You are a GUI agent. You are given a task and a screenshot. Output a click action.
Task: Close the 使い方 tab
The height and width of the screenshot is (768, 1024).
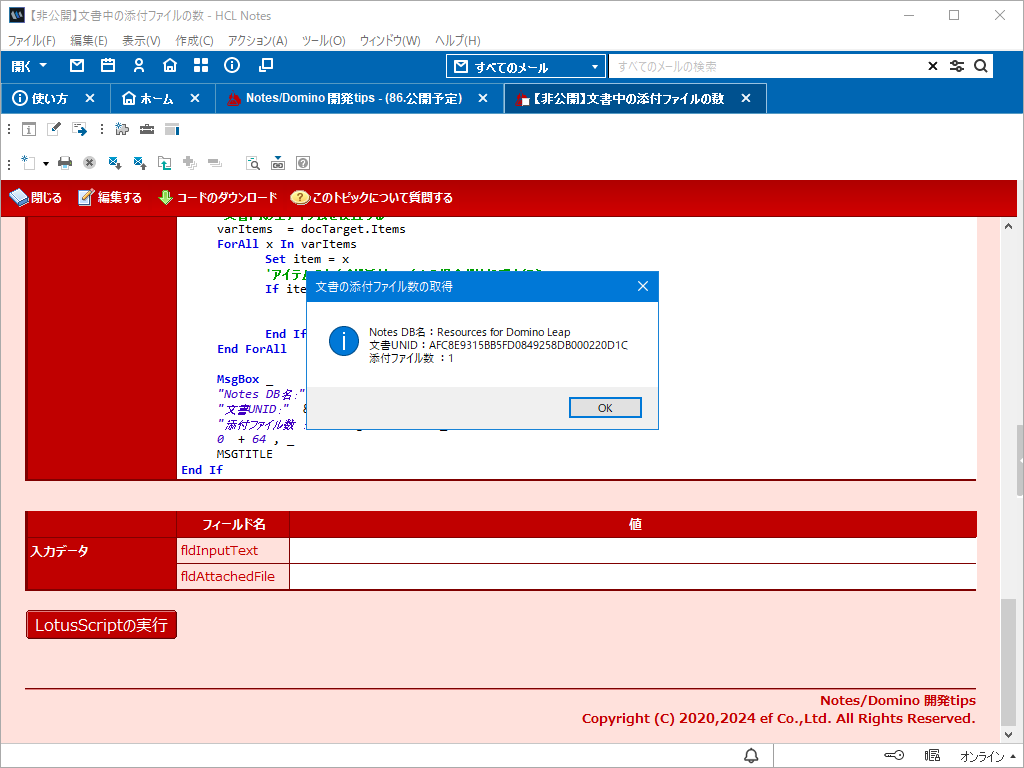(x=90, y=99)
